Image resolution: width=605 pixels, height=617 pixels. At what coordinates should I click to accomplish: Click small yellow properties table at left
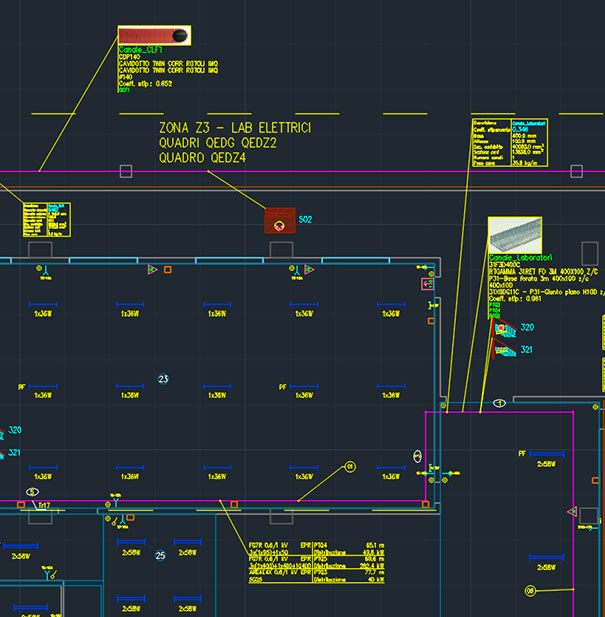47,220
